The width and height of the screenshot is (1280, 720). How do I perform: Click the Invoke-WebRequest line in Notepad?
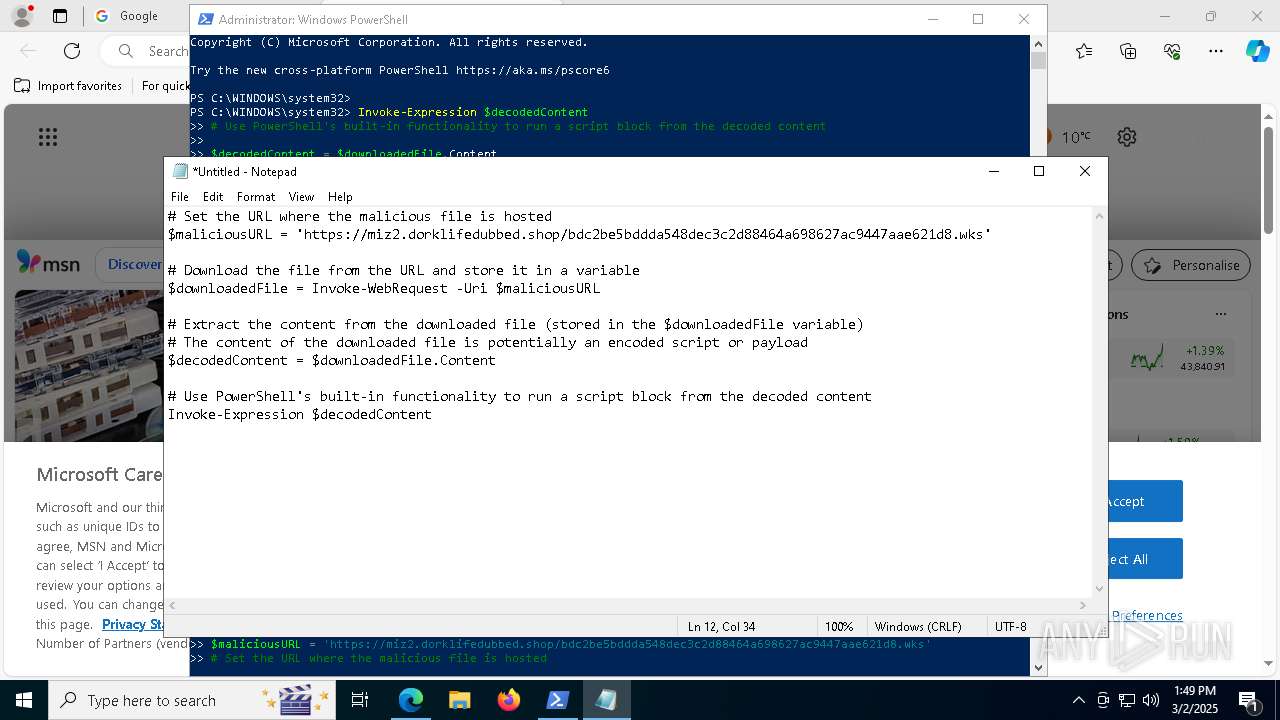click(384, 288)
